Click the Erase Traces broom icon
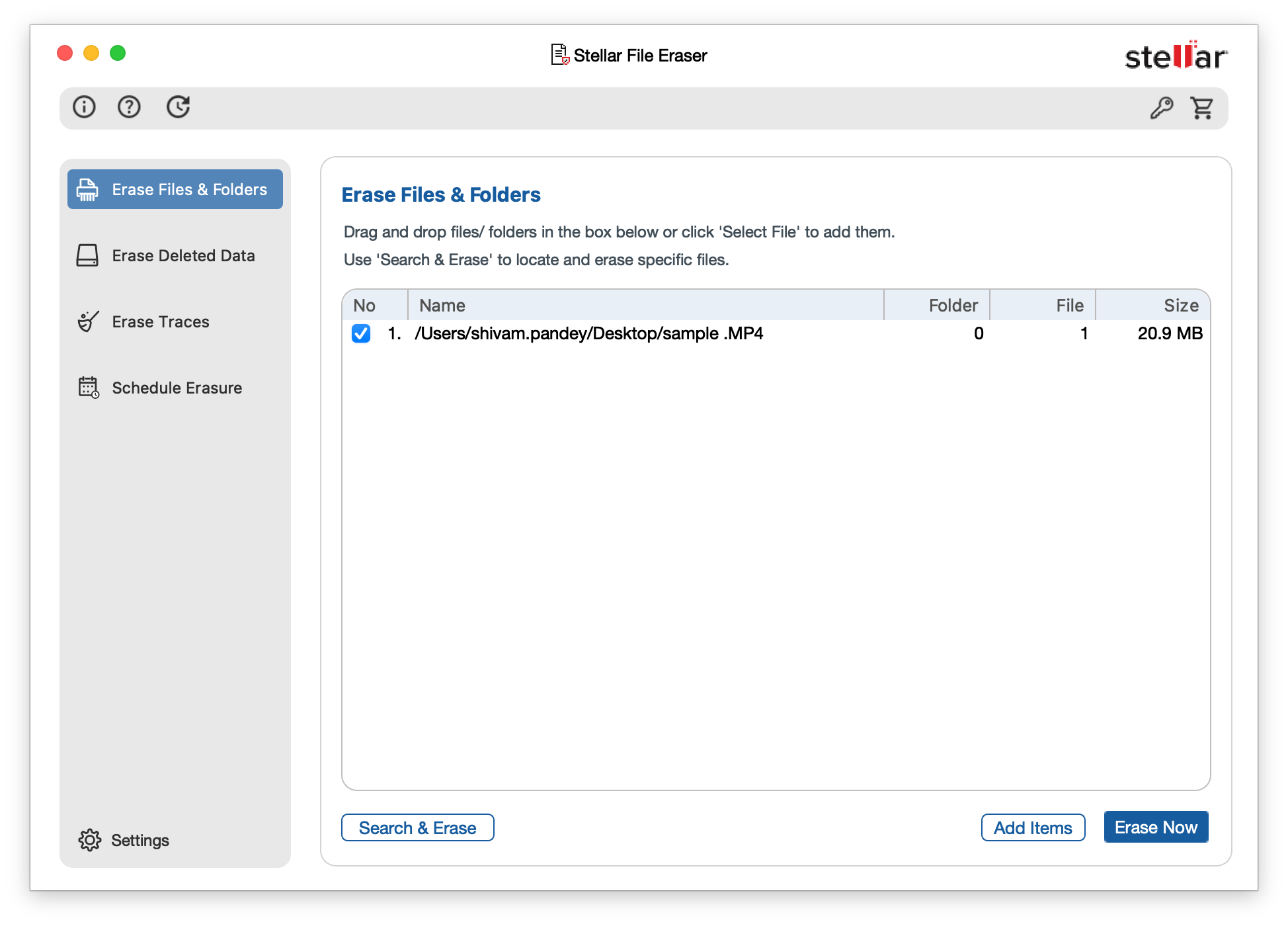Viewport: 1288px width, 926px height. click(x=87, y=321)
